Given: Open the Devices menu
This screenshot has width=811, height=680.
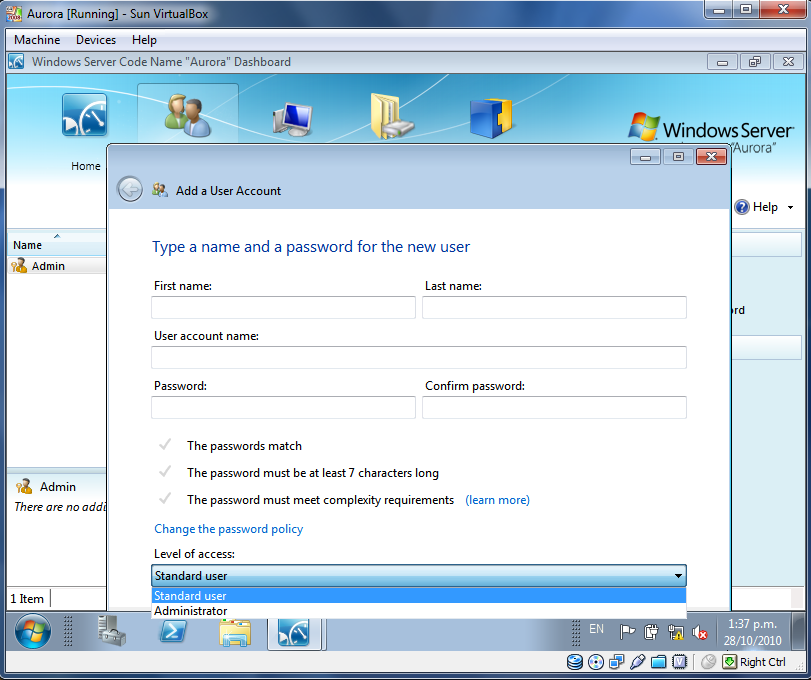Looking at the screenshot, I should (96, 40).
